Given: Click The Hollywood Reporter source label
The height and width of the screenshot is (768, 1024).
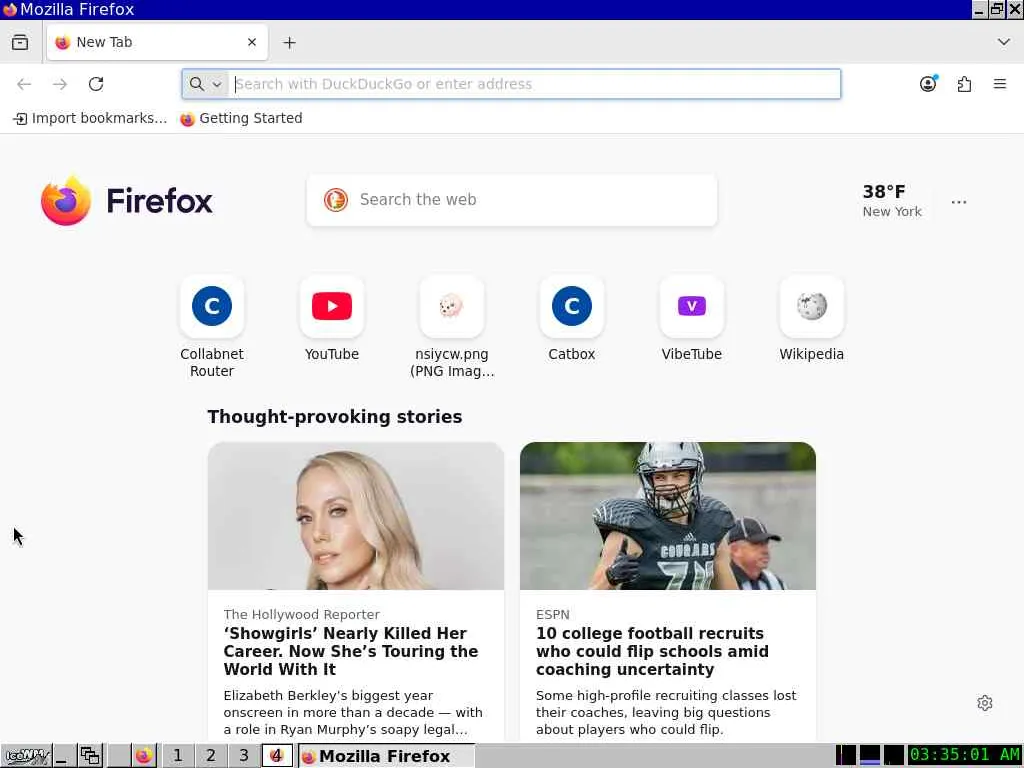Looking at the screenshot, I should [x=301, y=615].
